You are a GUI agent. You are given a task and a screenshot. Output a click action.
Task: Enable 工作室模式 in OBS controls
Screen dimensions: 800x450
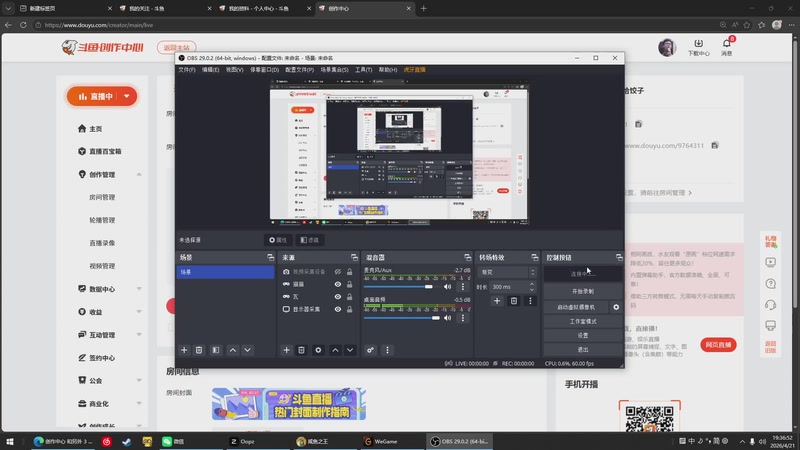(583, 321)
